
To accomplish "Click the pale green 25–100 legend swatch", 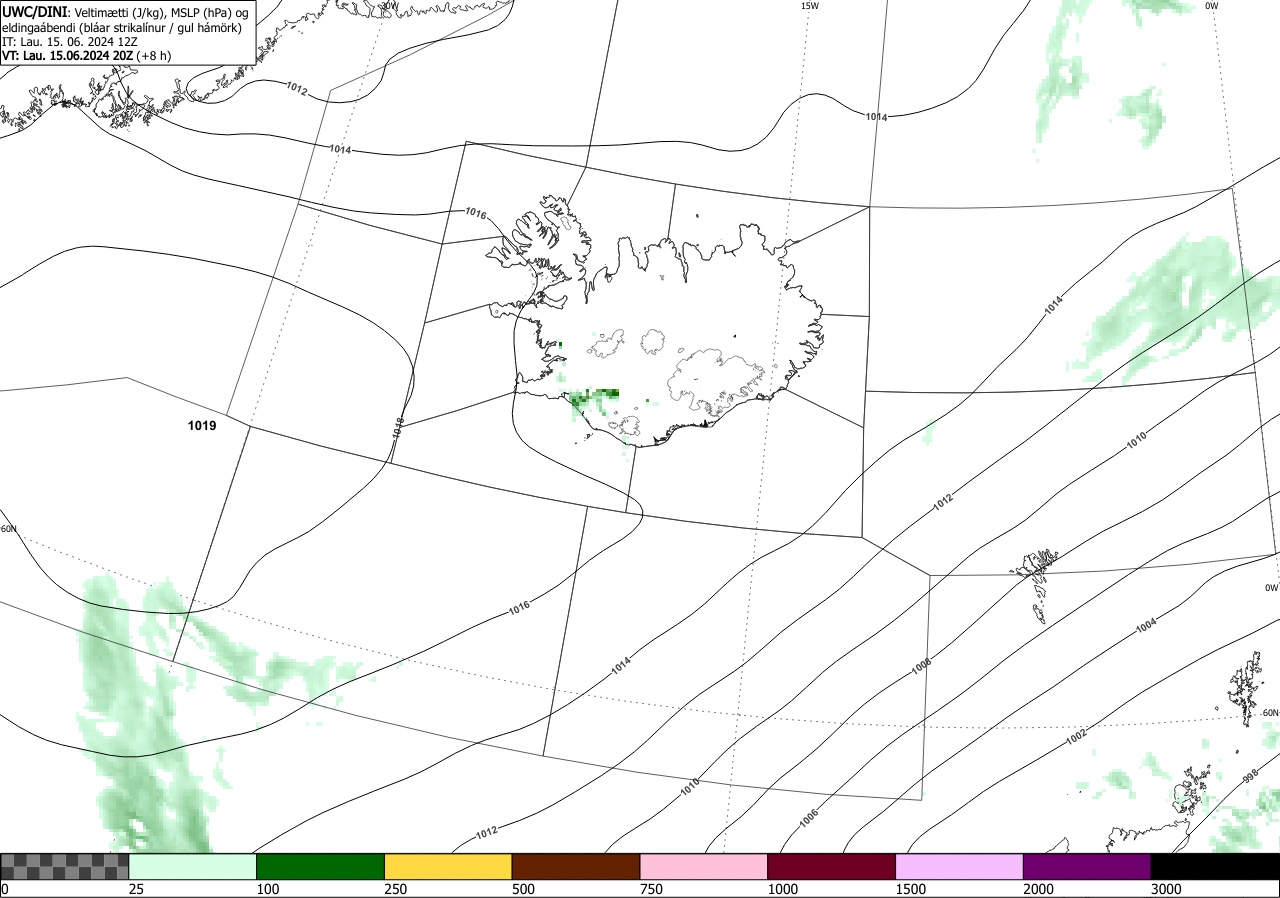I will point(193,866).
